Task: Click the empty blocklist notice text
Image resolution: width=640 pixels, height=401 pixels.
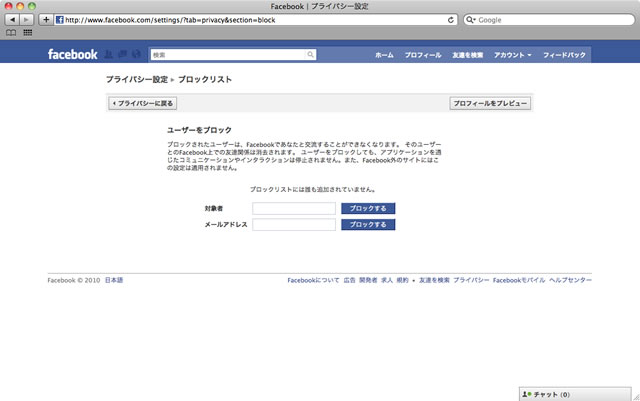Action: pyautogui.click(x=313, y=189)
